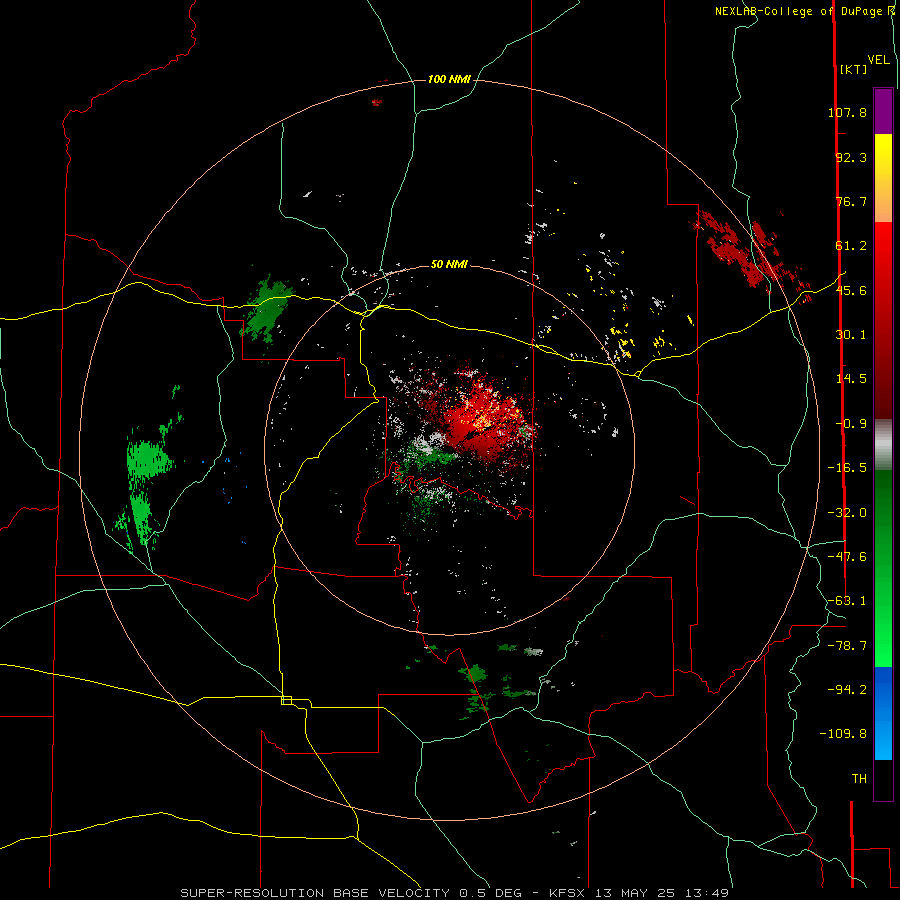
Task: Click the small yellow square interchange marker on the map
Action: [x=286, y=700]
